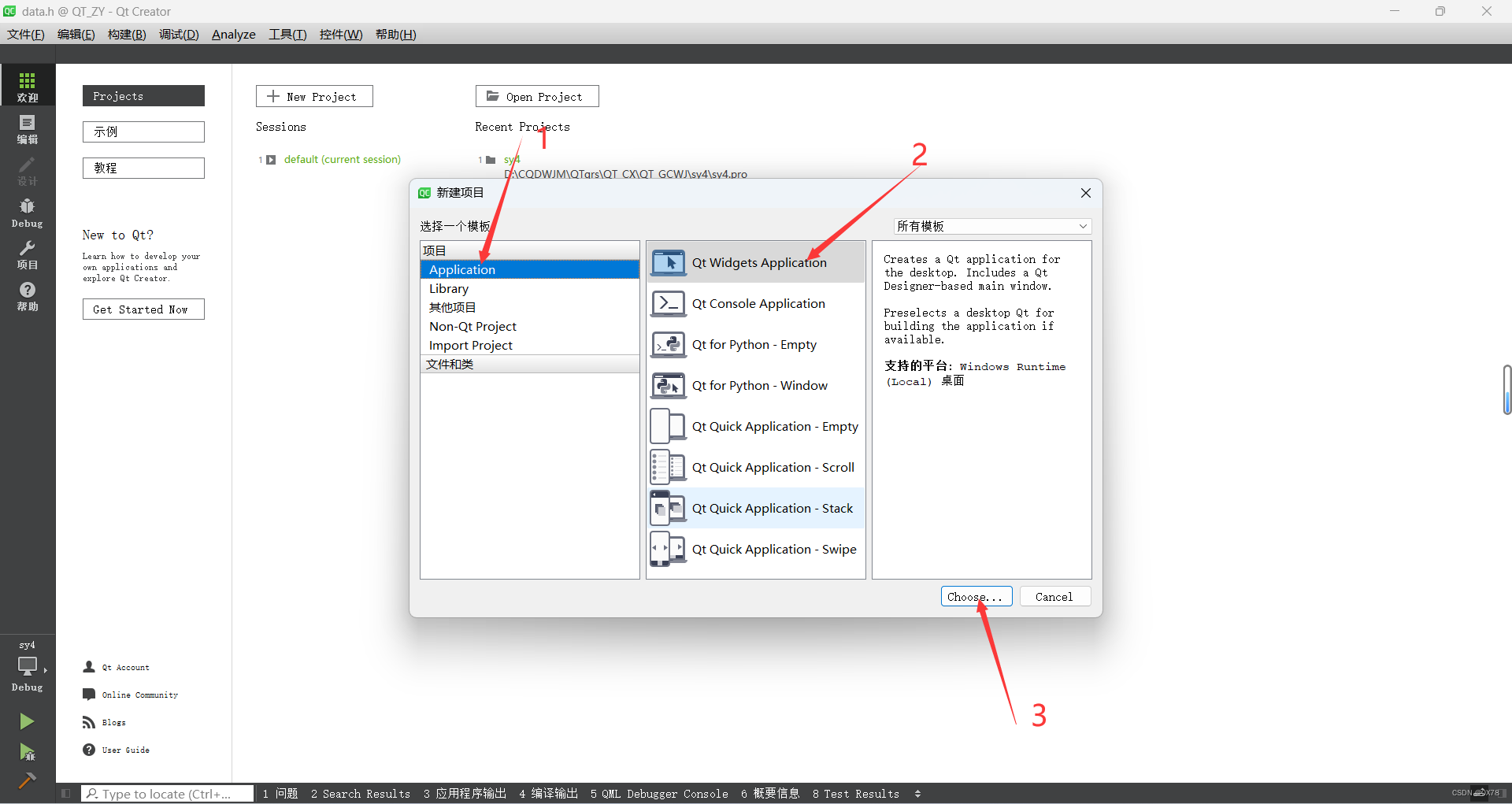Image resolution: width=1512 pixels, height=804 pixels.
Task: Open the Welcome (欢迎) mode
Action: coord(28,85)
